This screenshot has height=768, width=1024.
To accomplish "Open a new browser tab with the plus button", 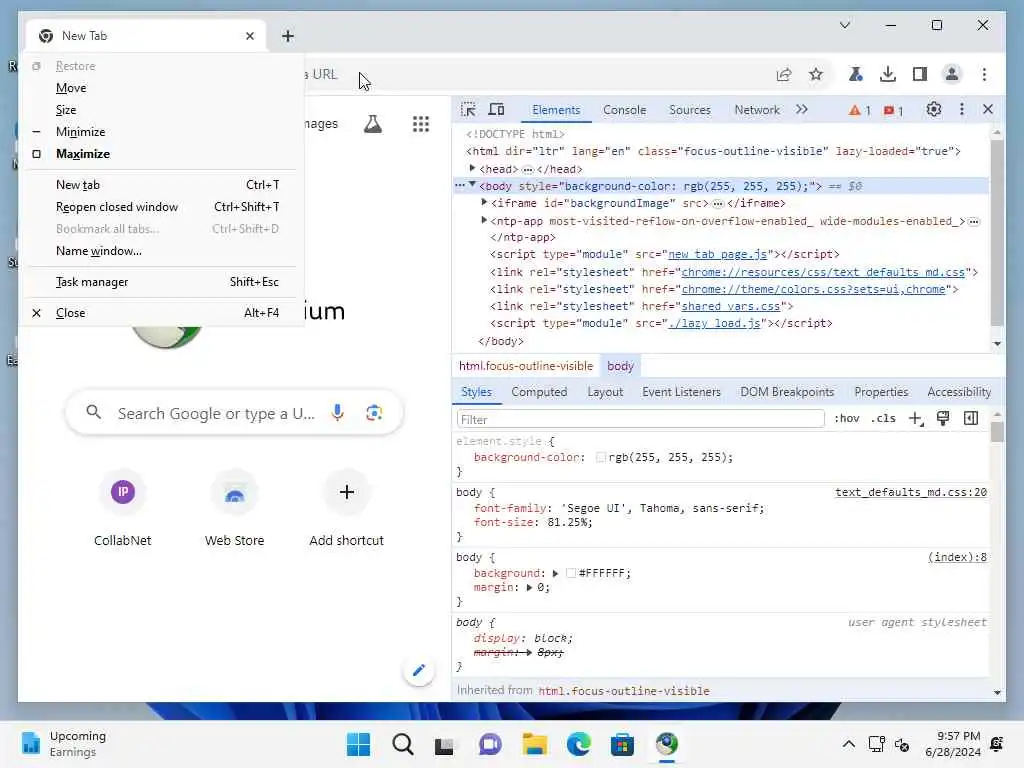I will [x=288, y=36].
